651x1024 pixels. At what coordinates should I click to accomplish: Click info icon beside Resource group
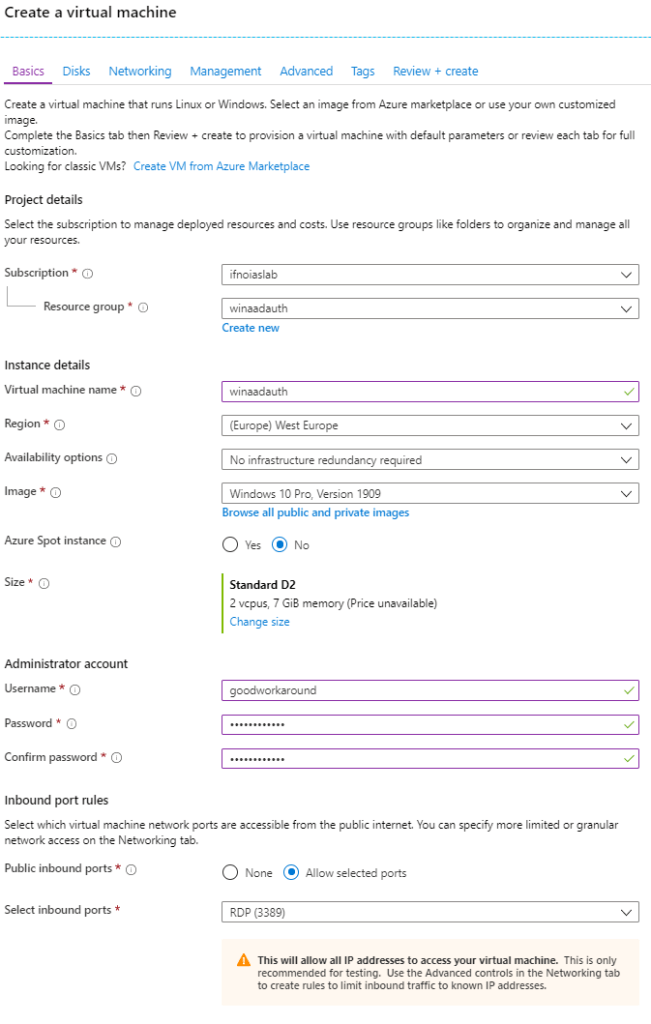[x=143, y=308]
